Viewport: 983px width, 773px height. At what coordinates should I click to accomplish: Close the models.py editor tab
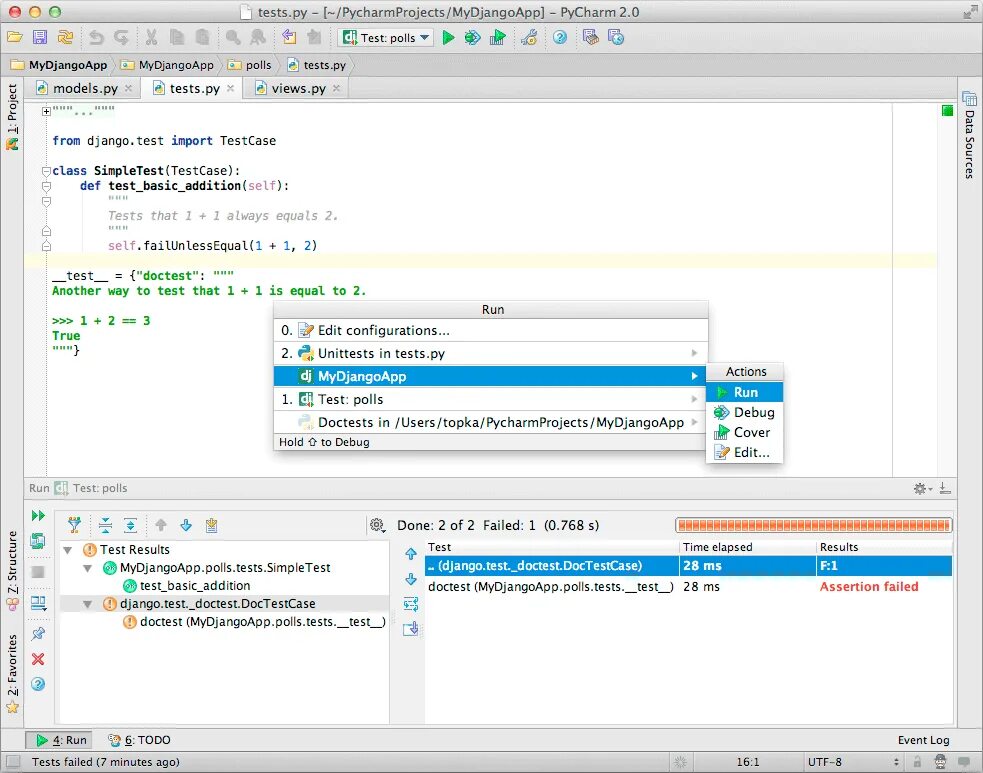[x=129, y=88]
